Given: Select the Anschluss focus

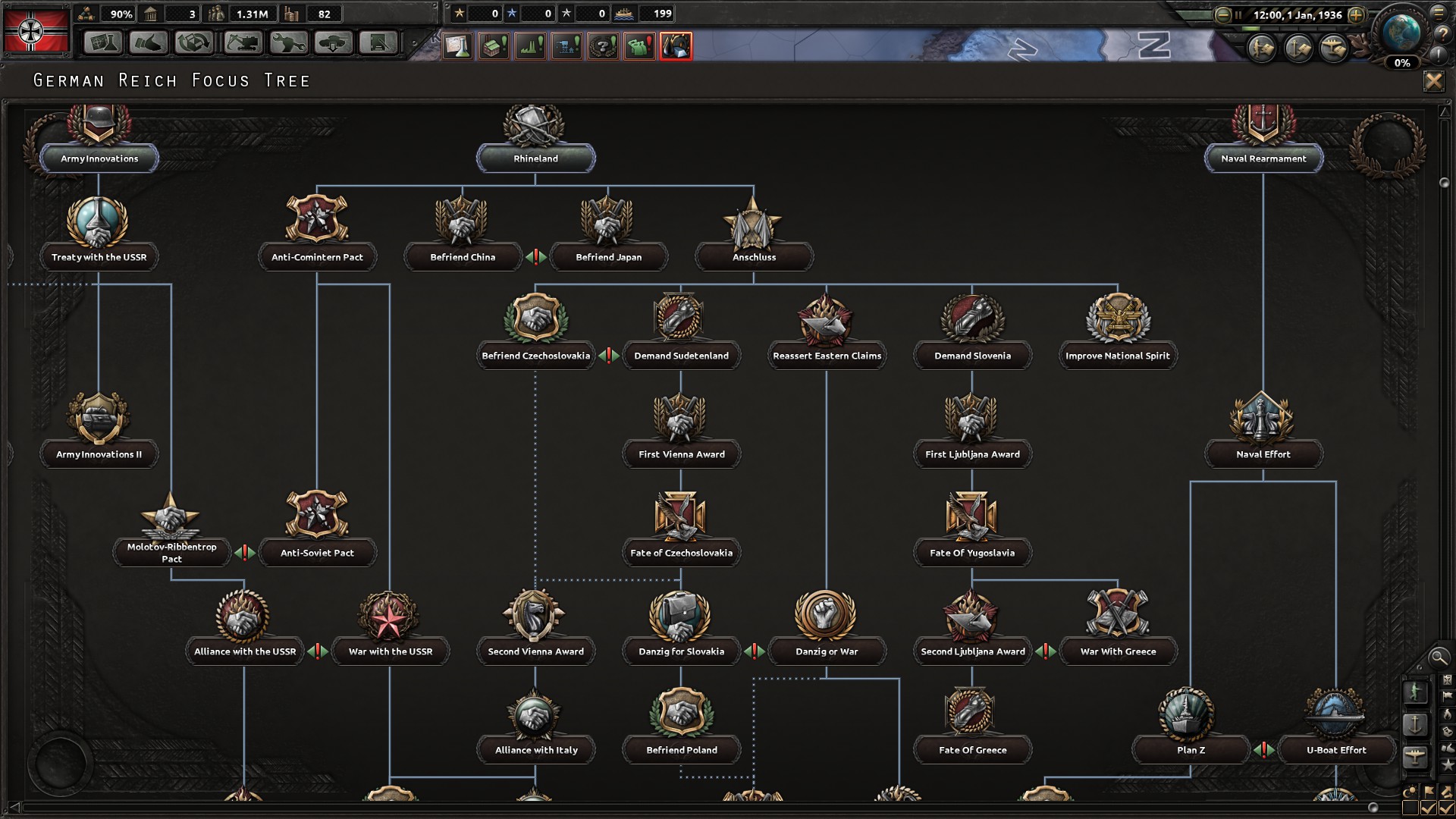Looking at the screenshot, I should [x=754, y=257].
